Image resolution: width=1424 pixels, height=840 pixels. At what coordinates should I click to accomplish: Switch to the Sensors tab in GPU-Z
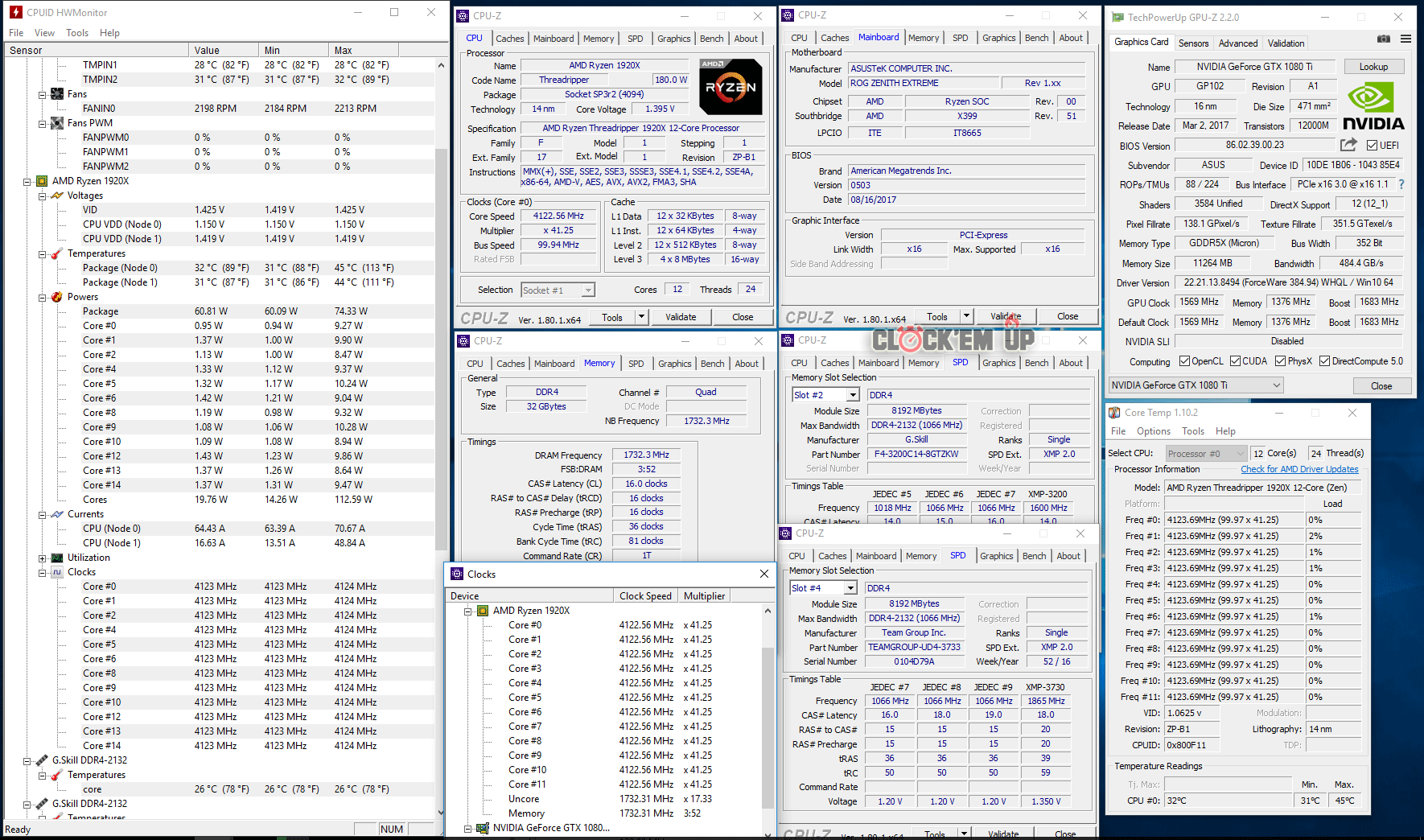[1193, 43]
